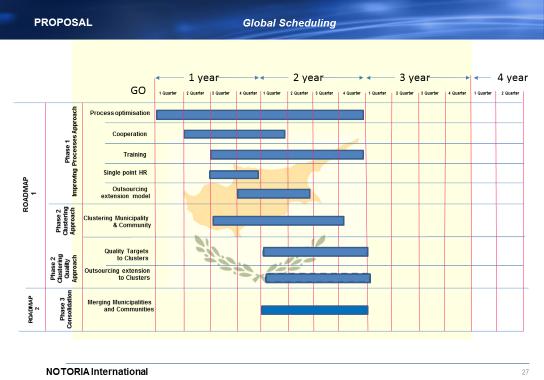Click the Cooperation Gantt bar

point(235,134)
